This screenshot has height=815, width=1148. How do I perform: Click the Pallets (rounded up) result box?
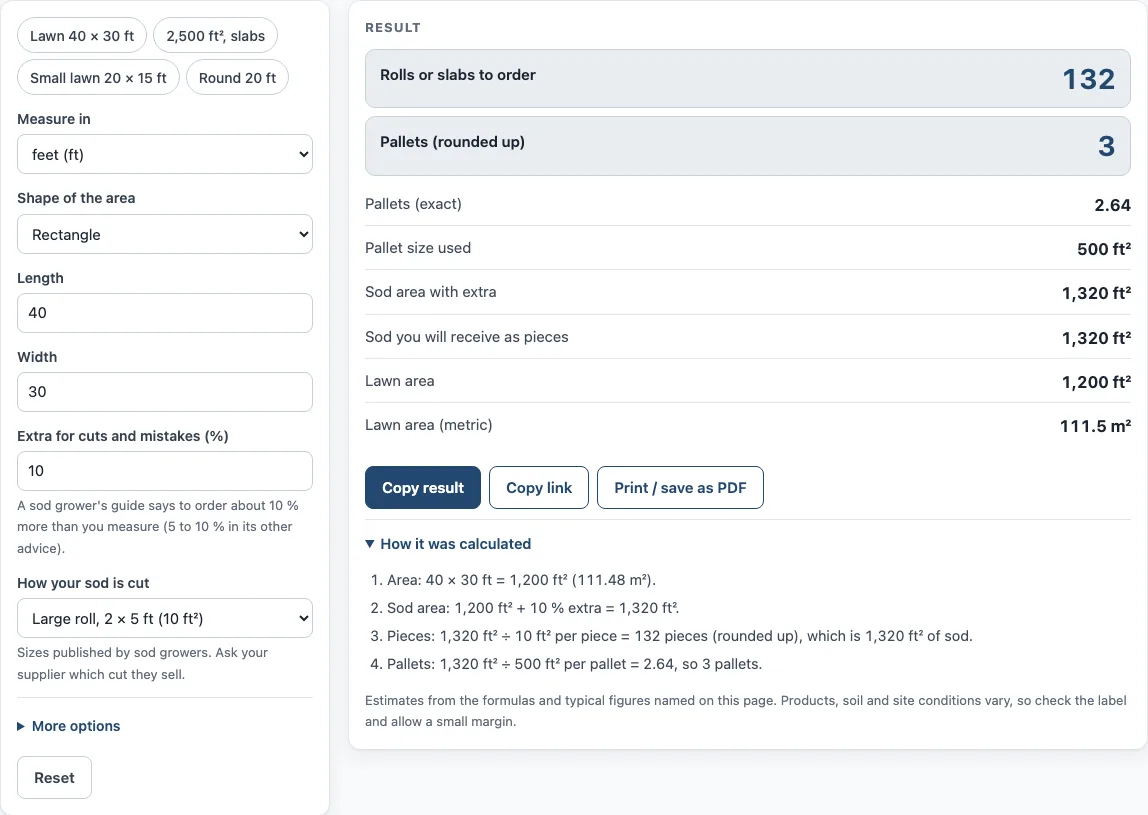click(748, 146)
